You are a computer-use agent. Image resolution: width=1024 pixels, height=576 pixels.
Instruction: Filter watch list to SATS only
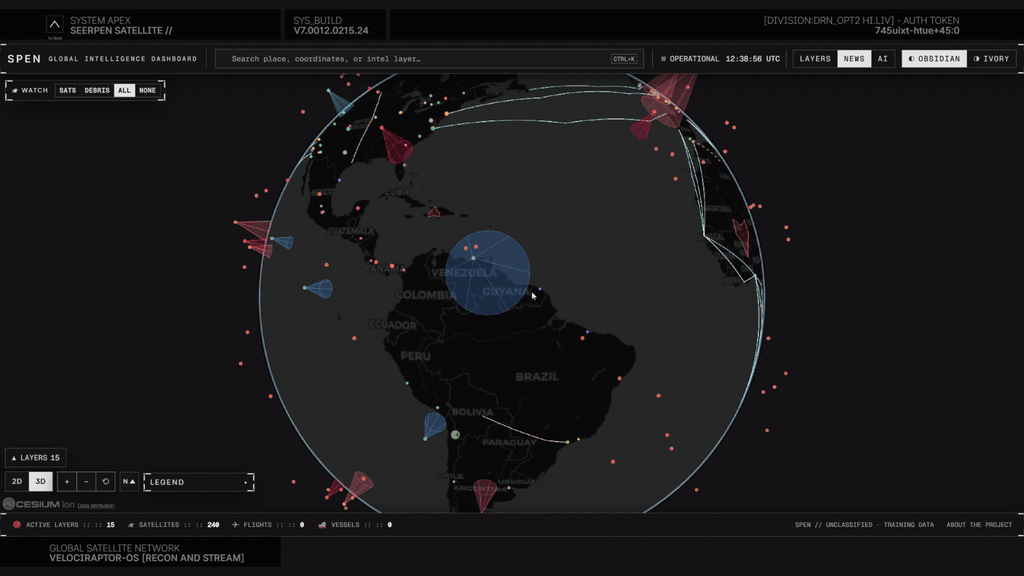(68, 91)
